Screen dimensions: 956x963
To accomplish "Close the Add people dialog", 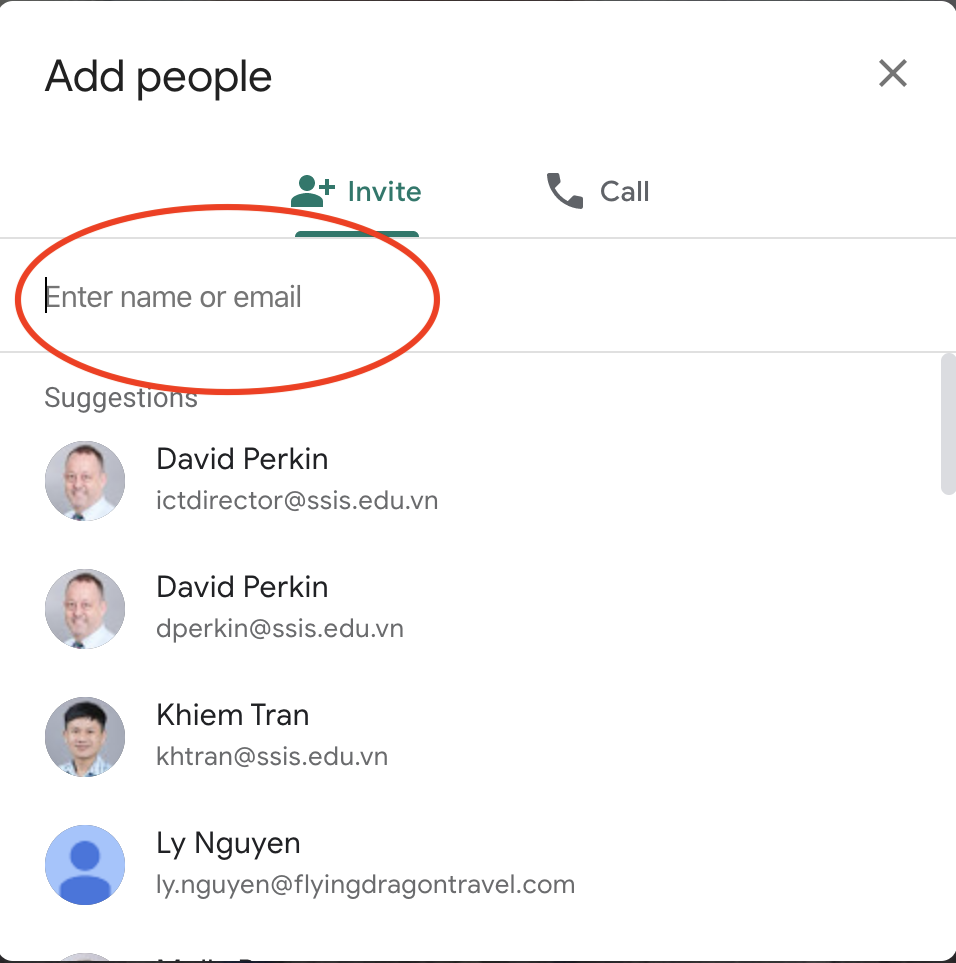I will [892, 74].
